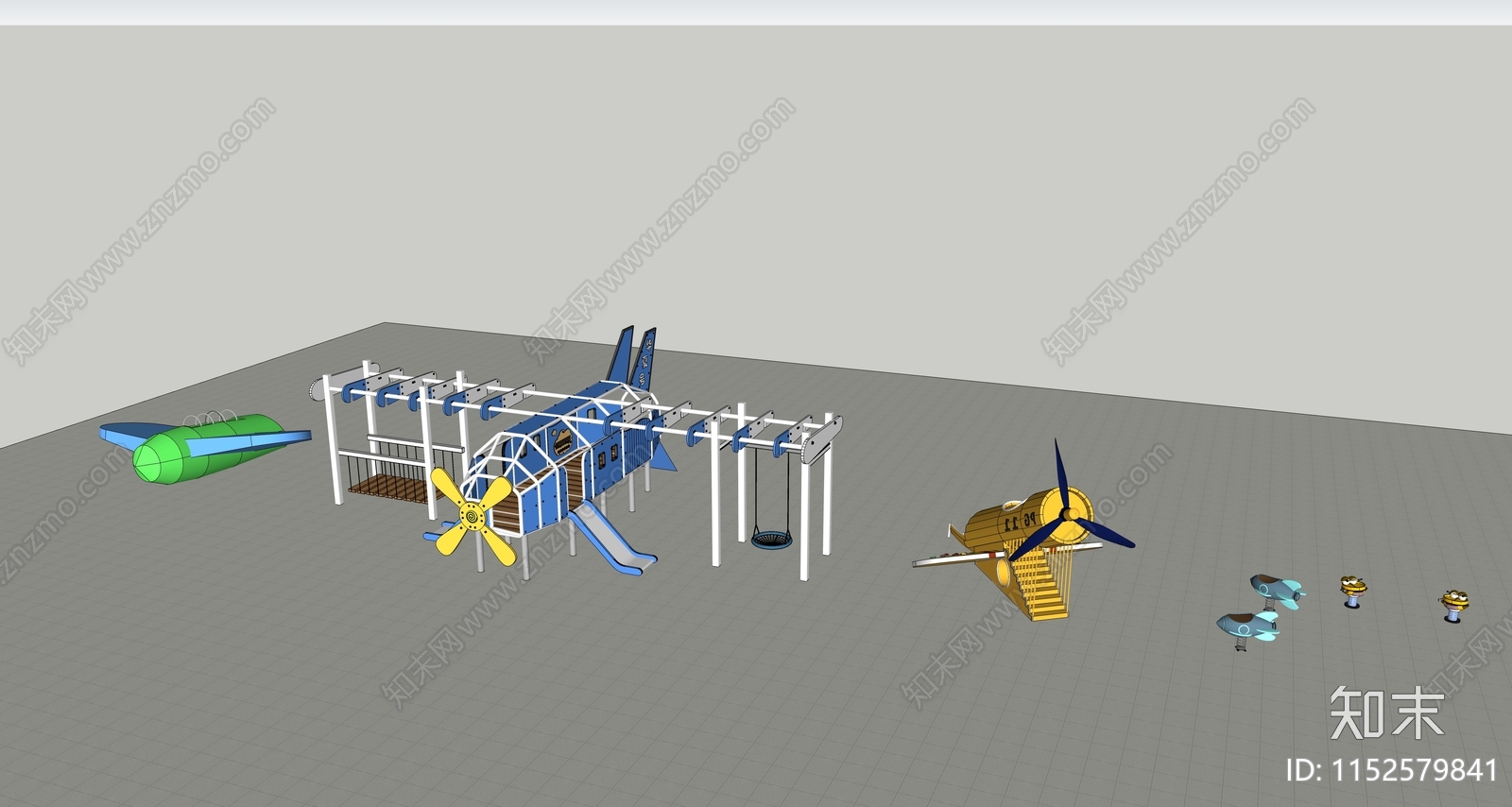Select the large yellow four-blade propeller
This screenshot has width=1512, height=807.
(x=472, y=517)
